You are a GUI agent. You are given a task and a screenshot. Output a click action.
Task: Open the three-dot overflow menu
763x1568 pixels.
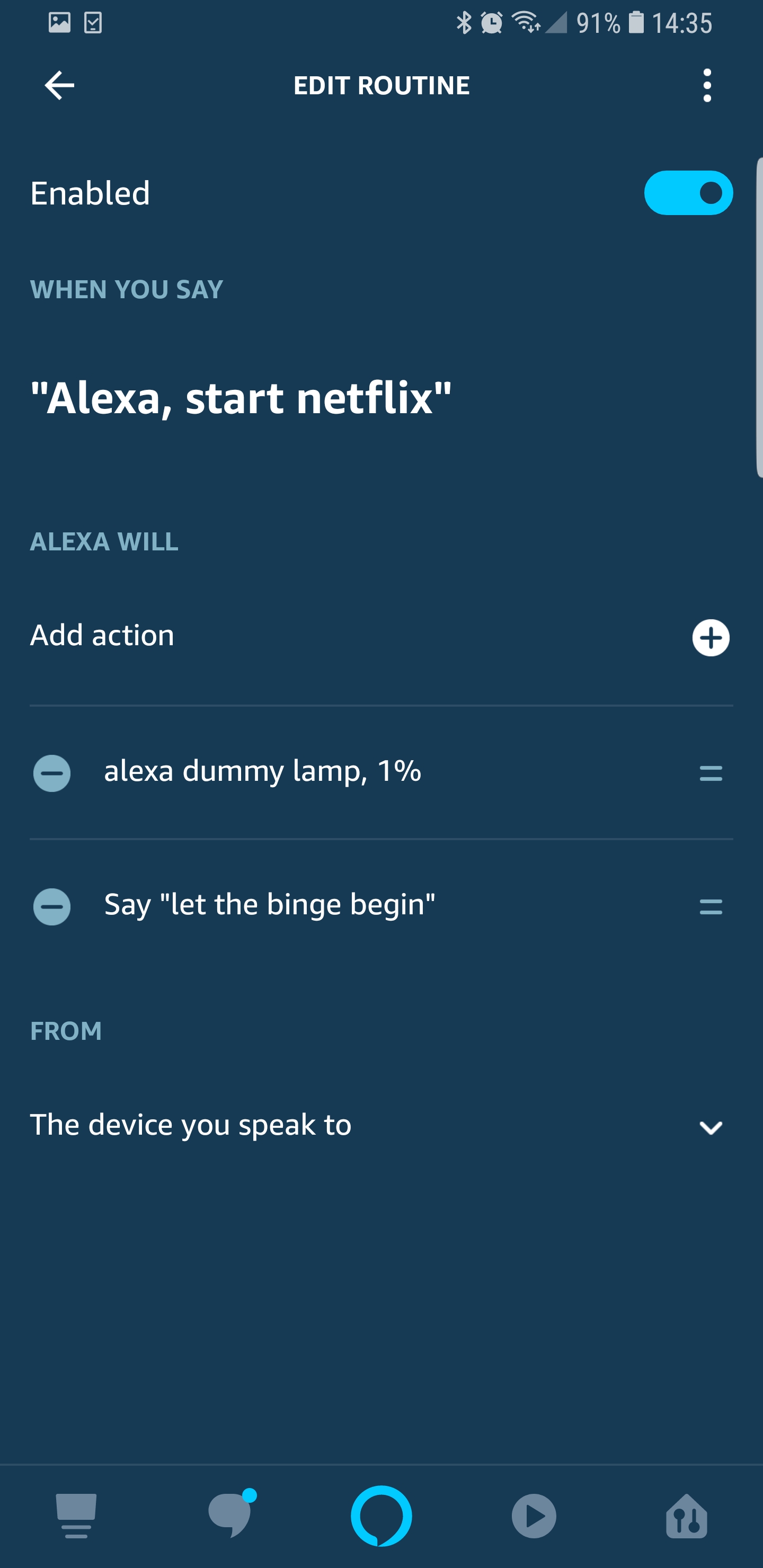pos(706,85)
